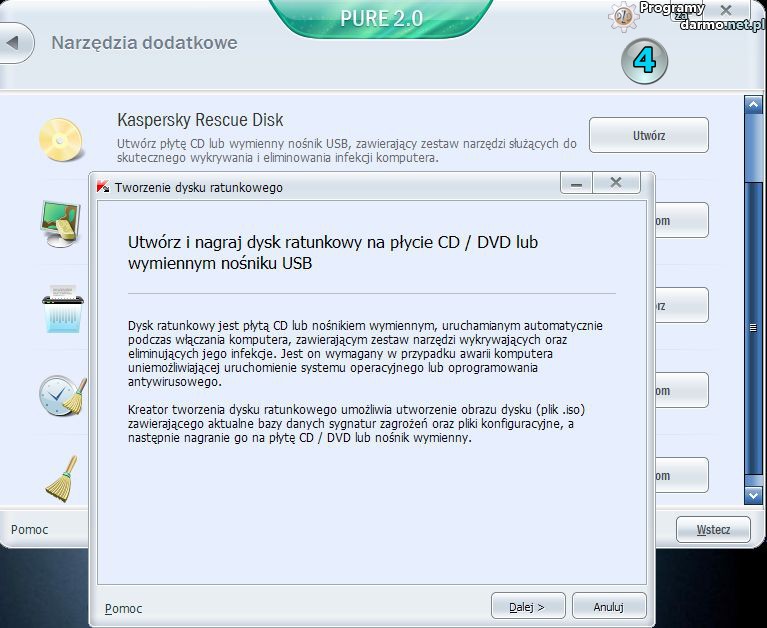This screenshot has width=767, height=628.
Task: Click the clock-broom row button behind dialog
Action: [681, 390]
